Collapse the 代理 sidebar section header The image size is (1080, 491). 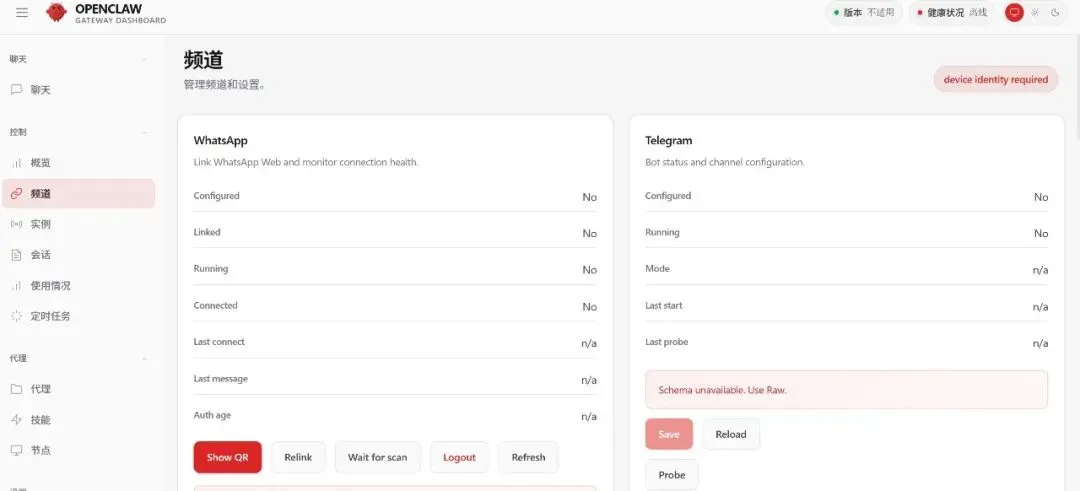(x=144, y=358)
